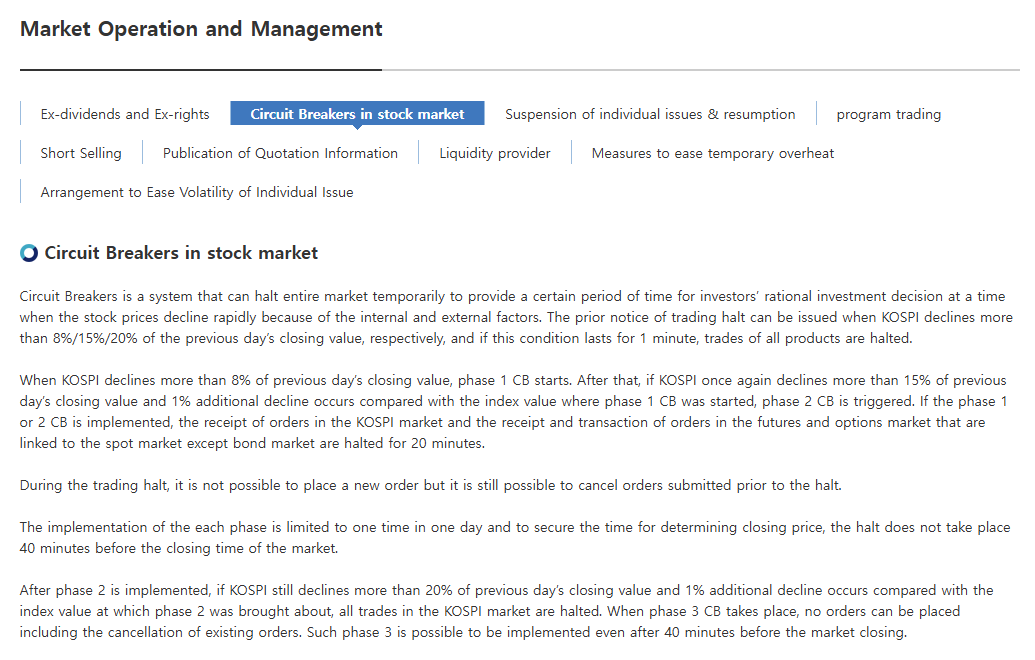Switch to the program trading tab
The image size is (1035, 660).
tap(888, 114)
